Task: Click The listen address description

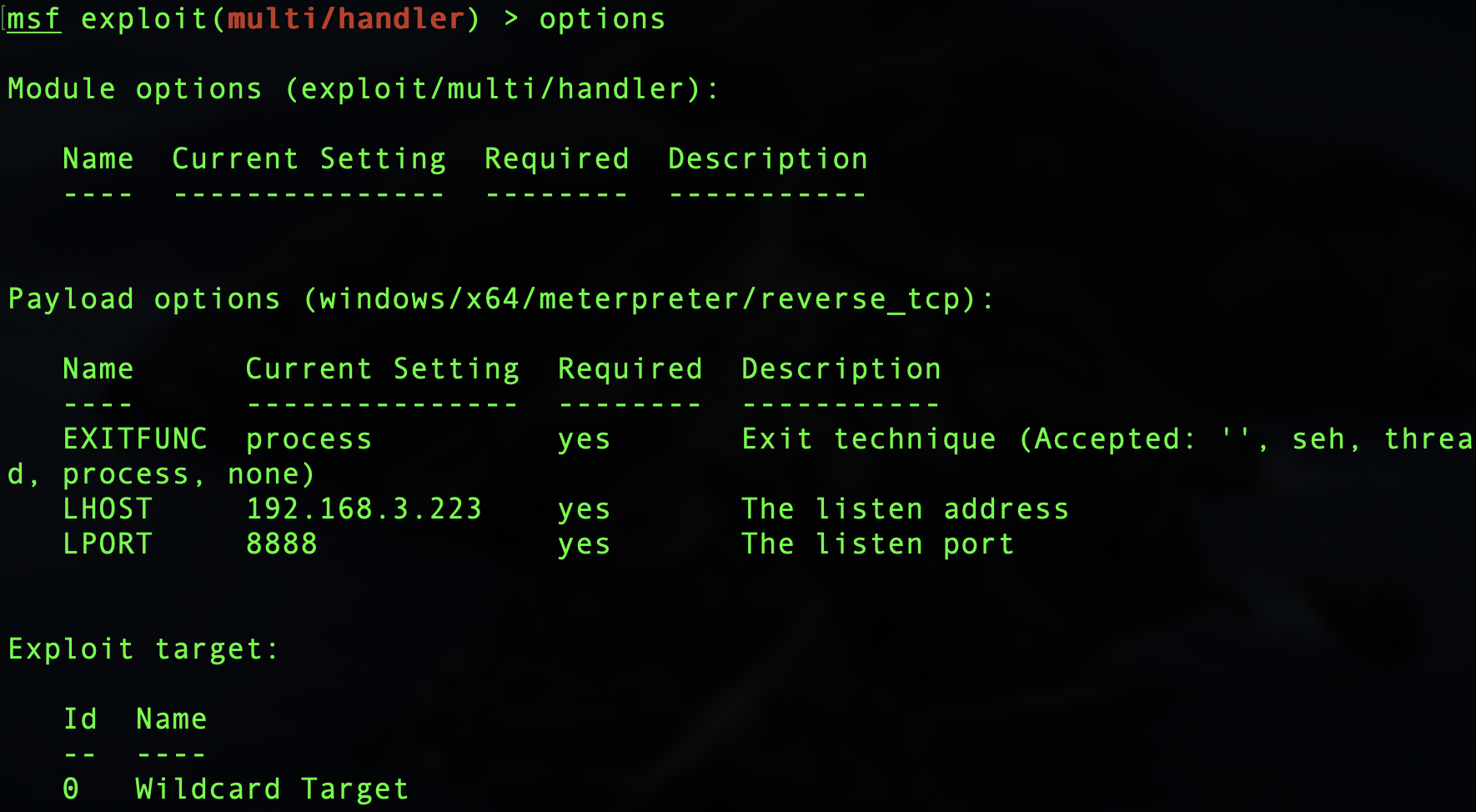Action: [x=905, y=509]
